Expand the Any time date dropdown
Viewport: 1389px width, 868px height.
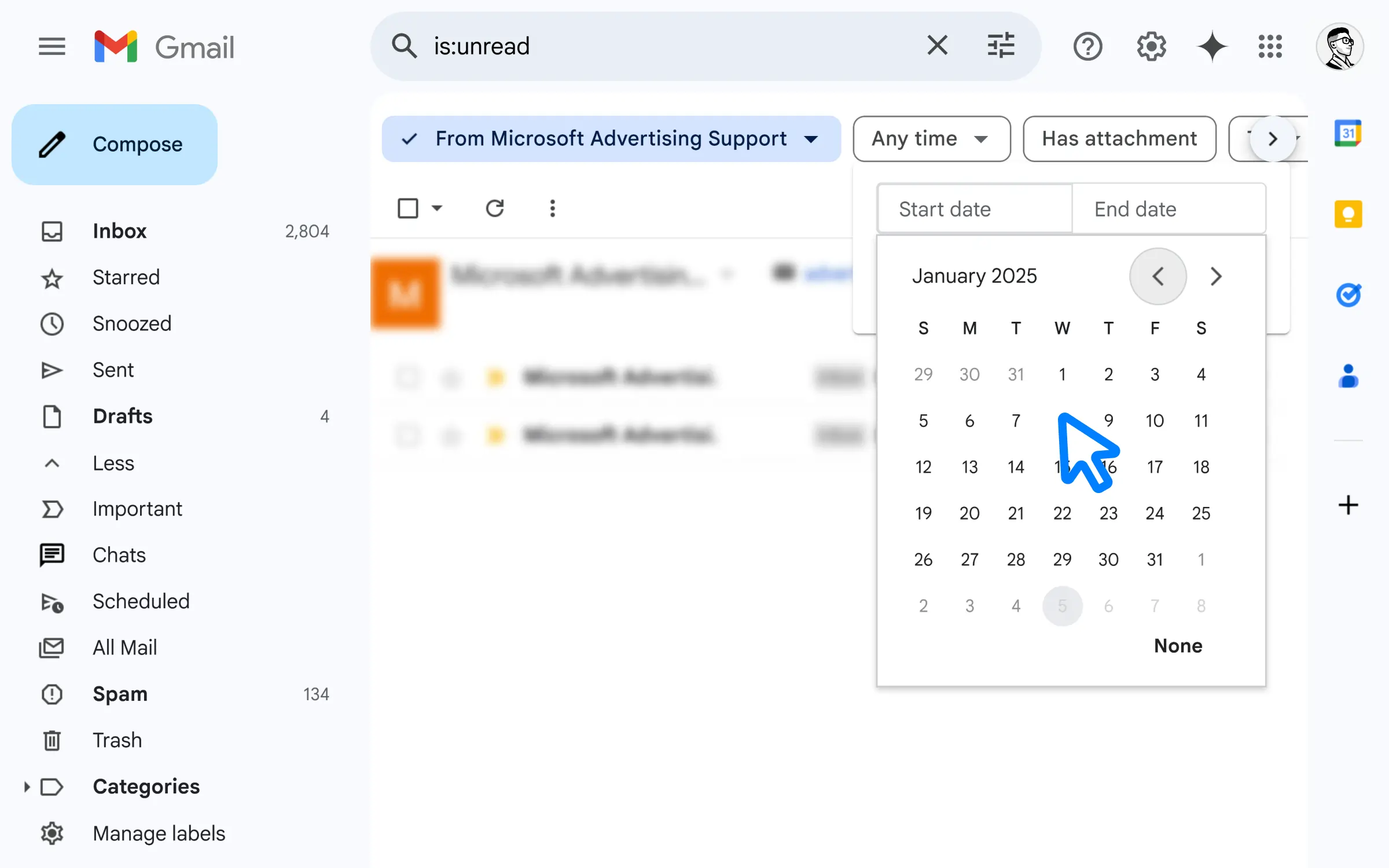[929, 139]
